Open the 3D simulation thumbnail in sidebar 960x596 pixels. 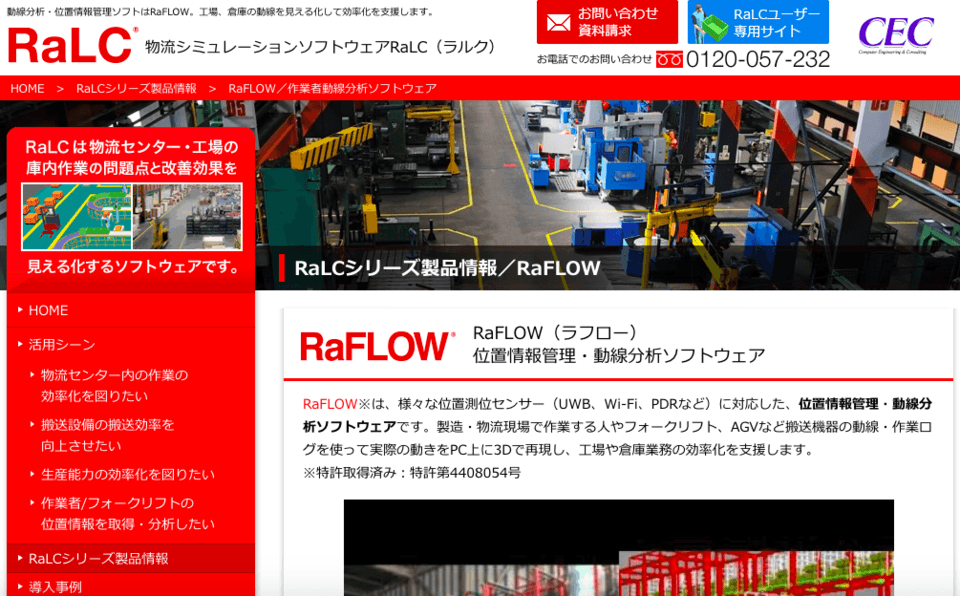tap(77, 216)
